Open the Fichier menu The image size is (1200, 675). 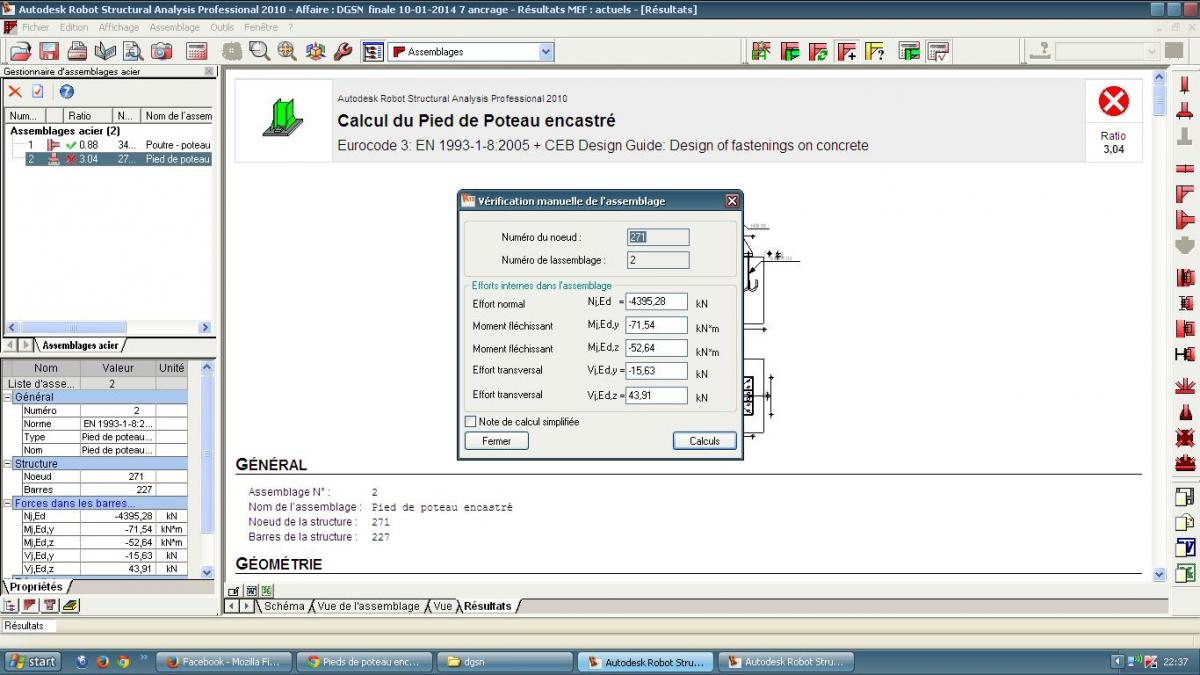(x=35, y=27)
